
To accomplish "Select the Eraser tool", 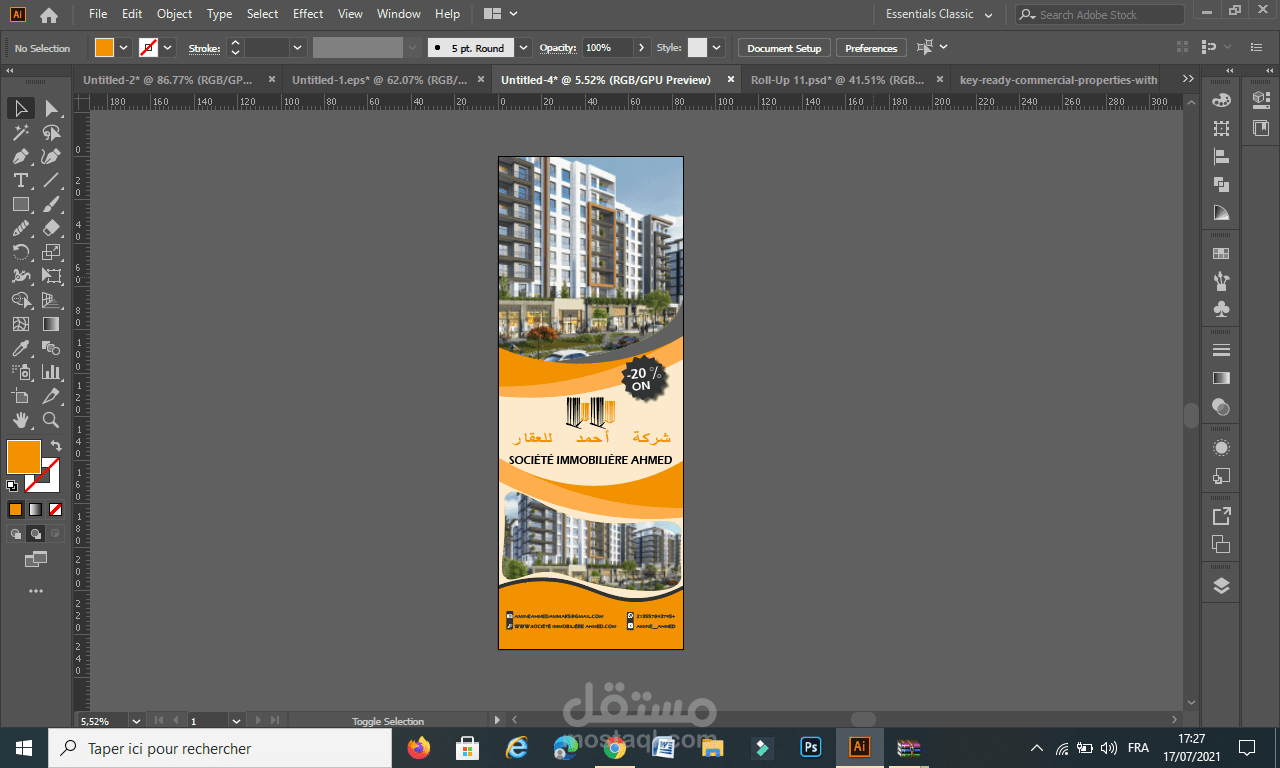I will [x=52, y=228].
